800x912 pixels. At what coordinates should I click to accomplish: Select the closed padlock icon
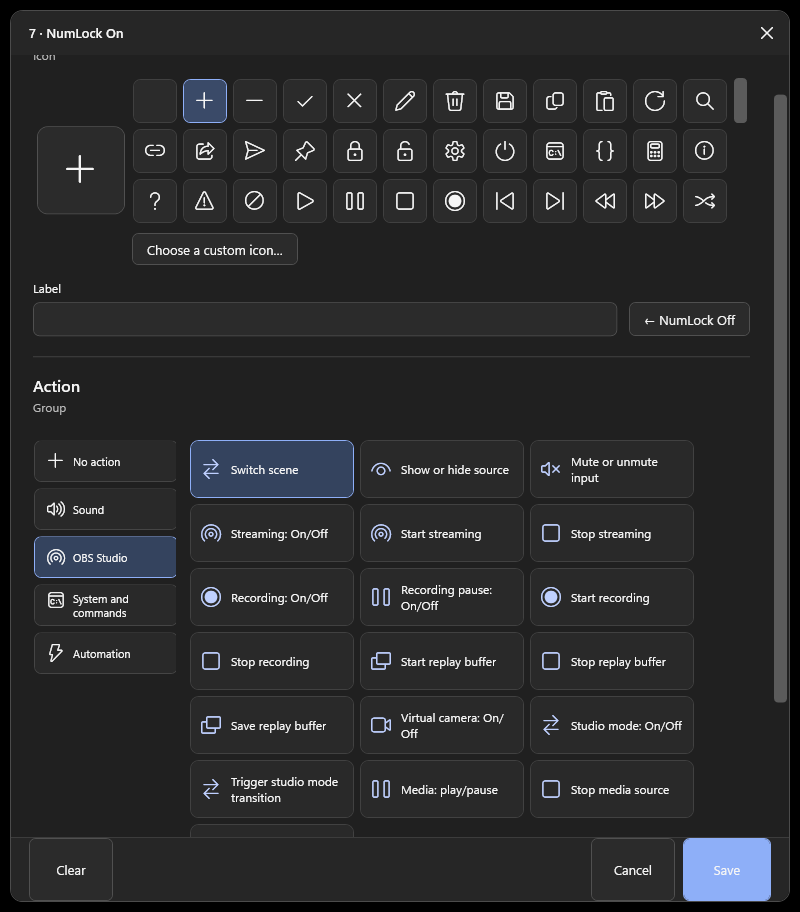point(355,151)
